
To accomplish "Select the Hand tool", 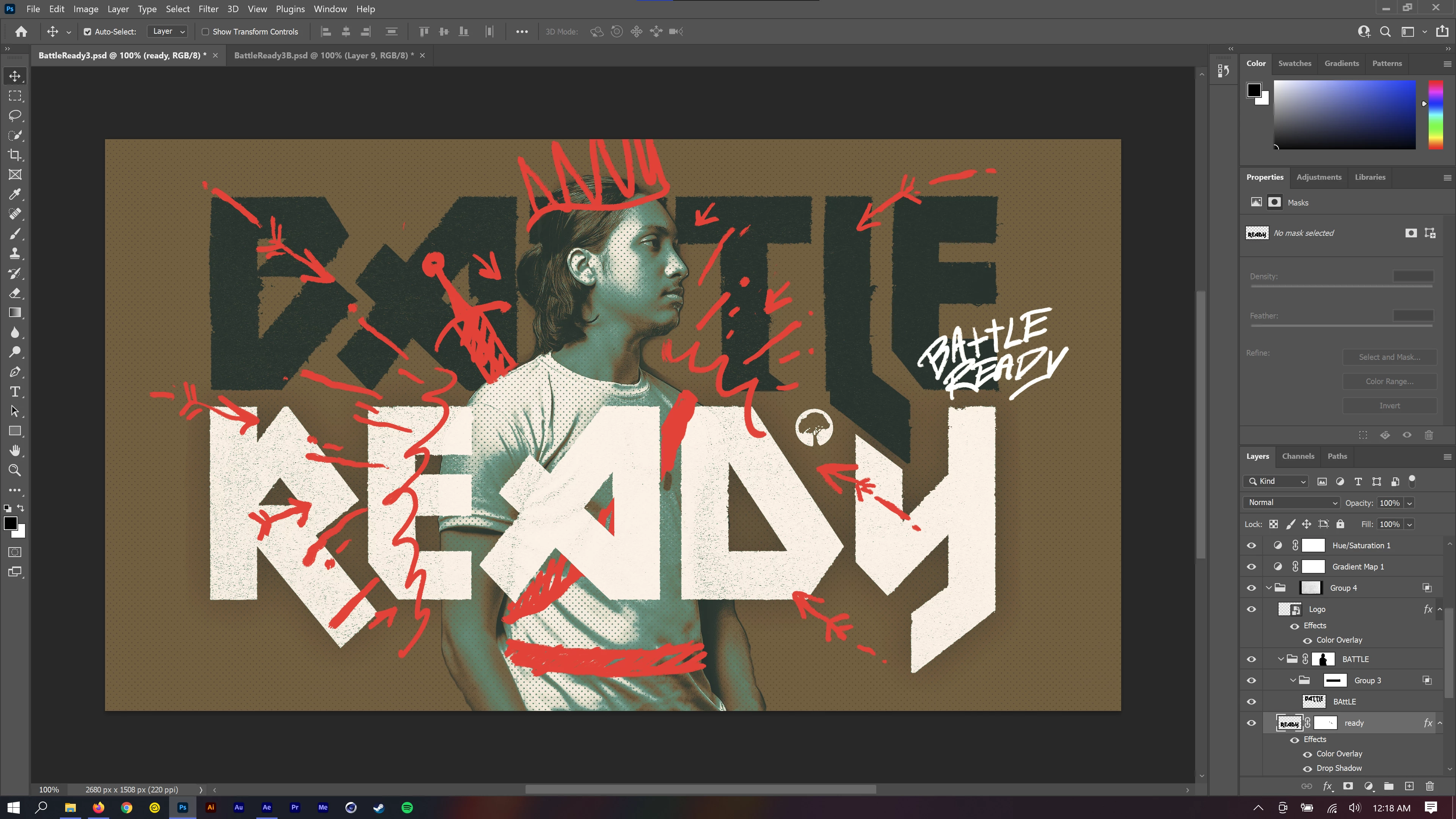I will [15, 450].
